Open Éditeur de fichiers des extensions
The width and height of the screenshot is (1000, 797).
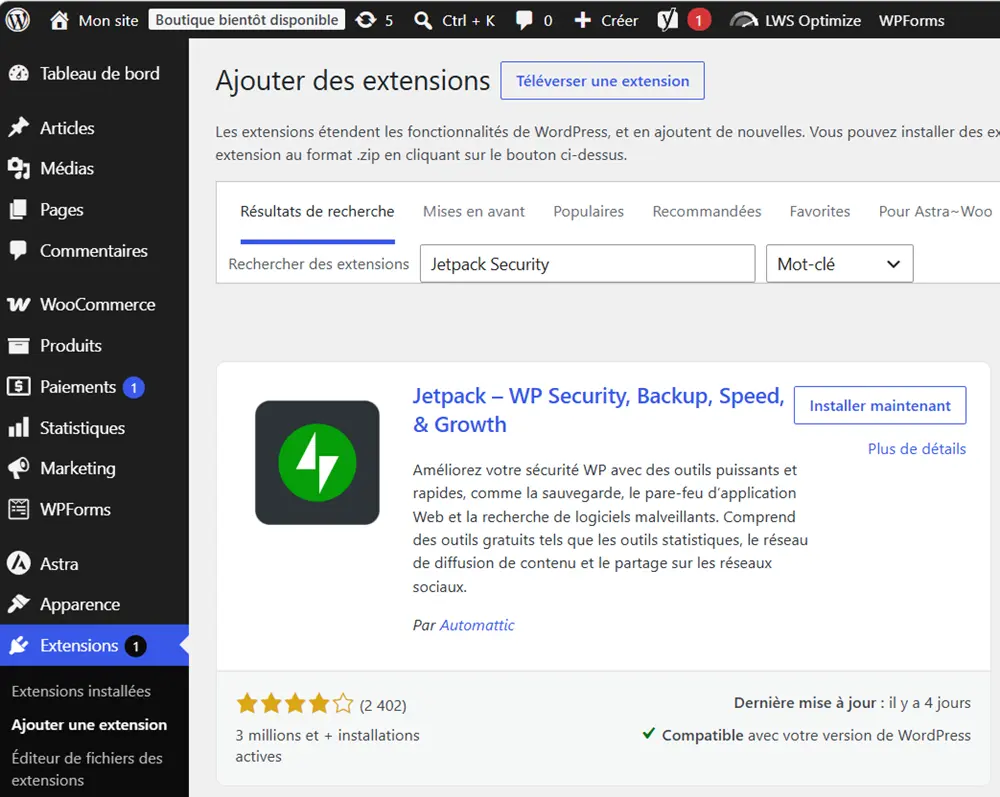87,769
